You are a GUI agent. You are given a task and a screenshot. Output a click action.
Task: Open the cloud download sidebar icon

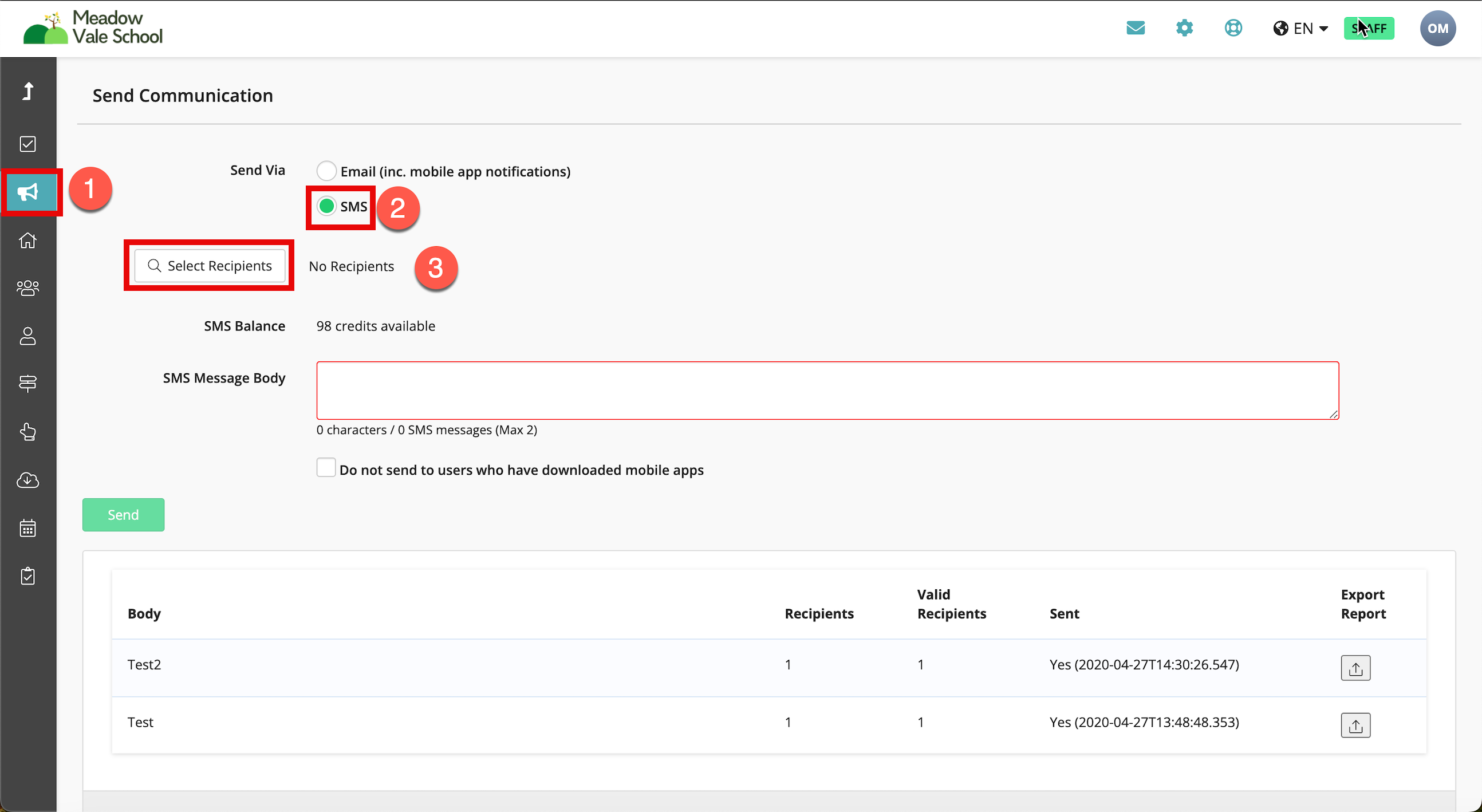27,480
